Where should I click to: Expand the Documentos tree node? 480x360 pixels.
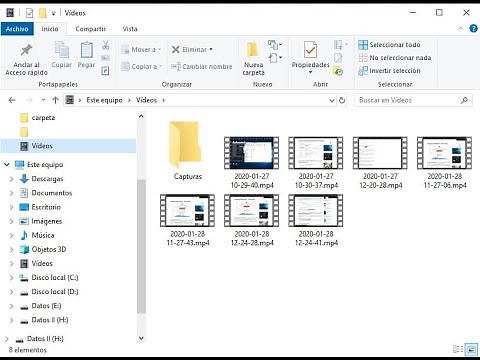click(x=11, y=193)
